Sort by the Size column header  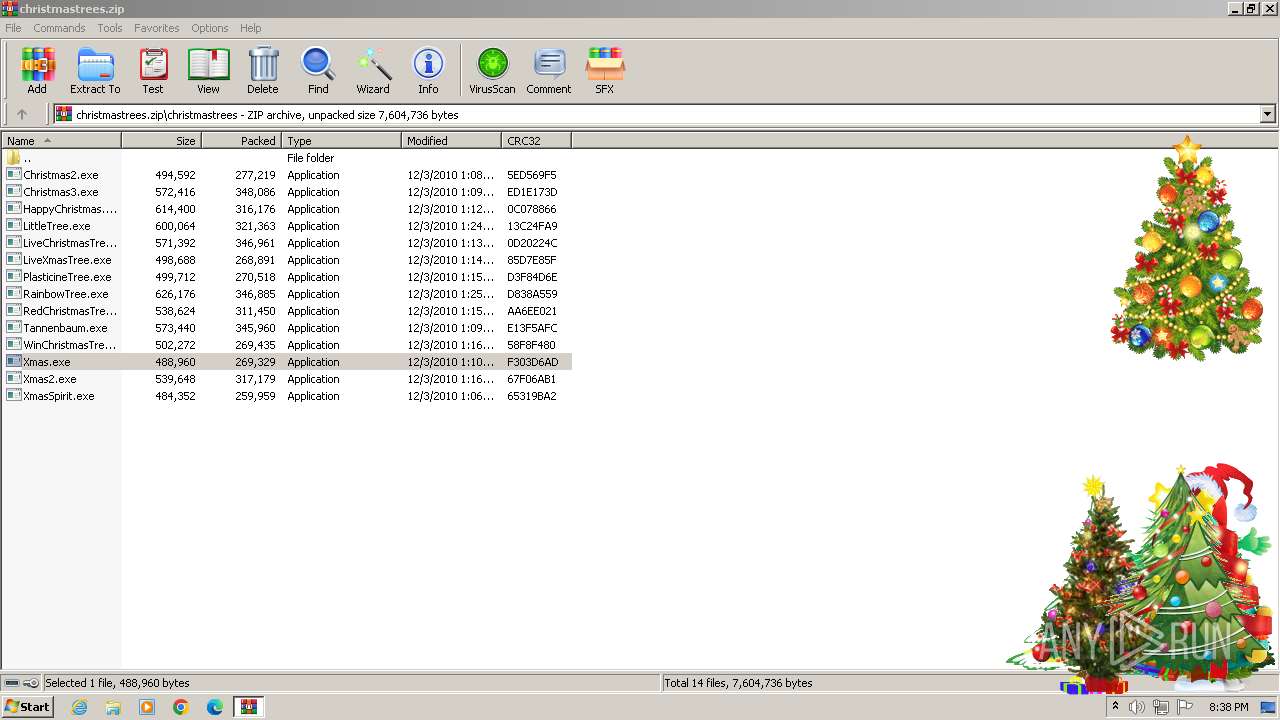(161, 141)
